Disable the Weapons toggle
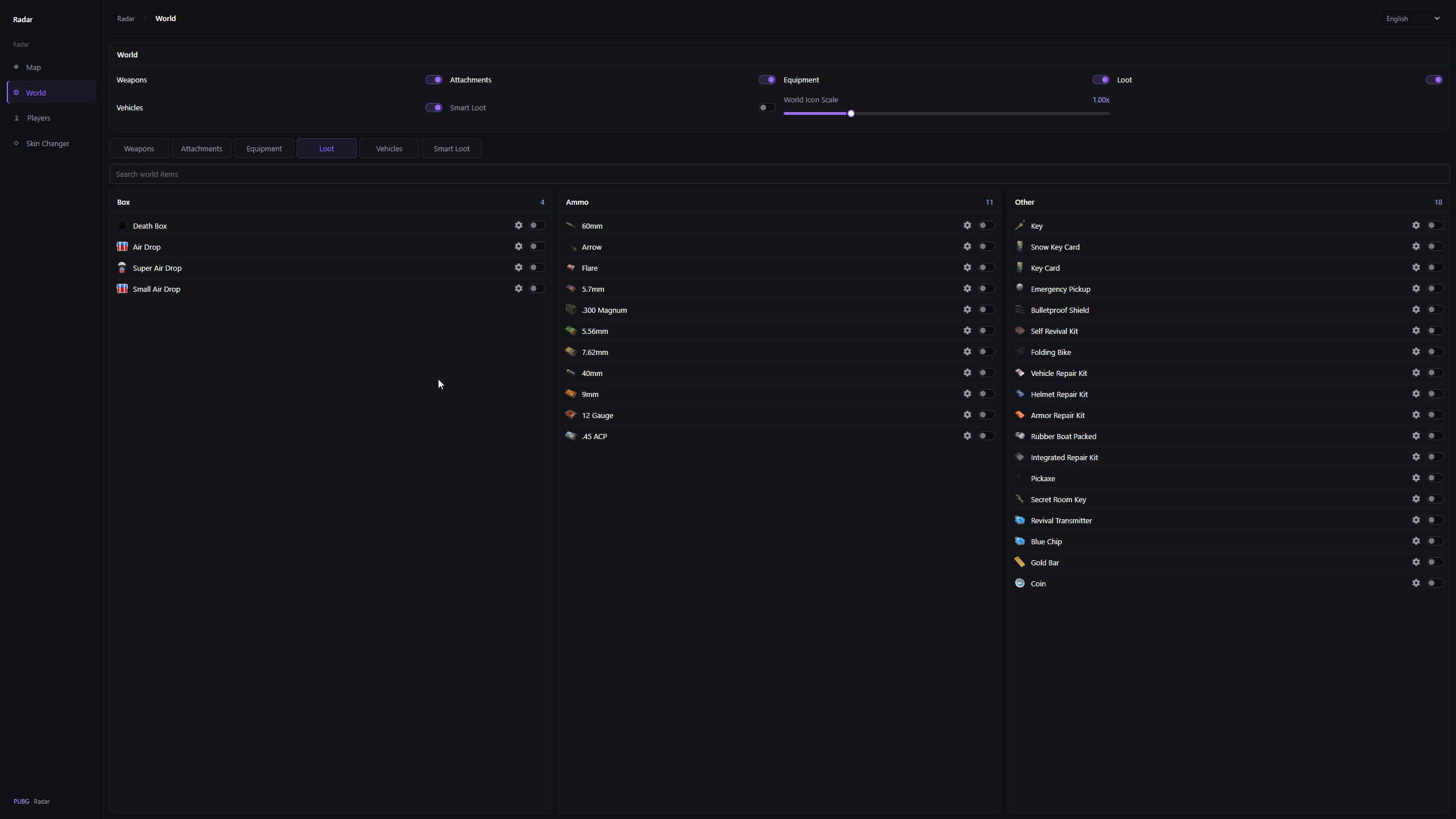This screenshot has width=1456, height=819. (434, 80)
